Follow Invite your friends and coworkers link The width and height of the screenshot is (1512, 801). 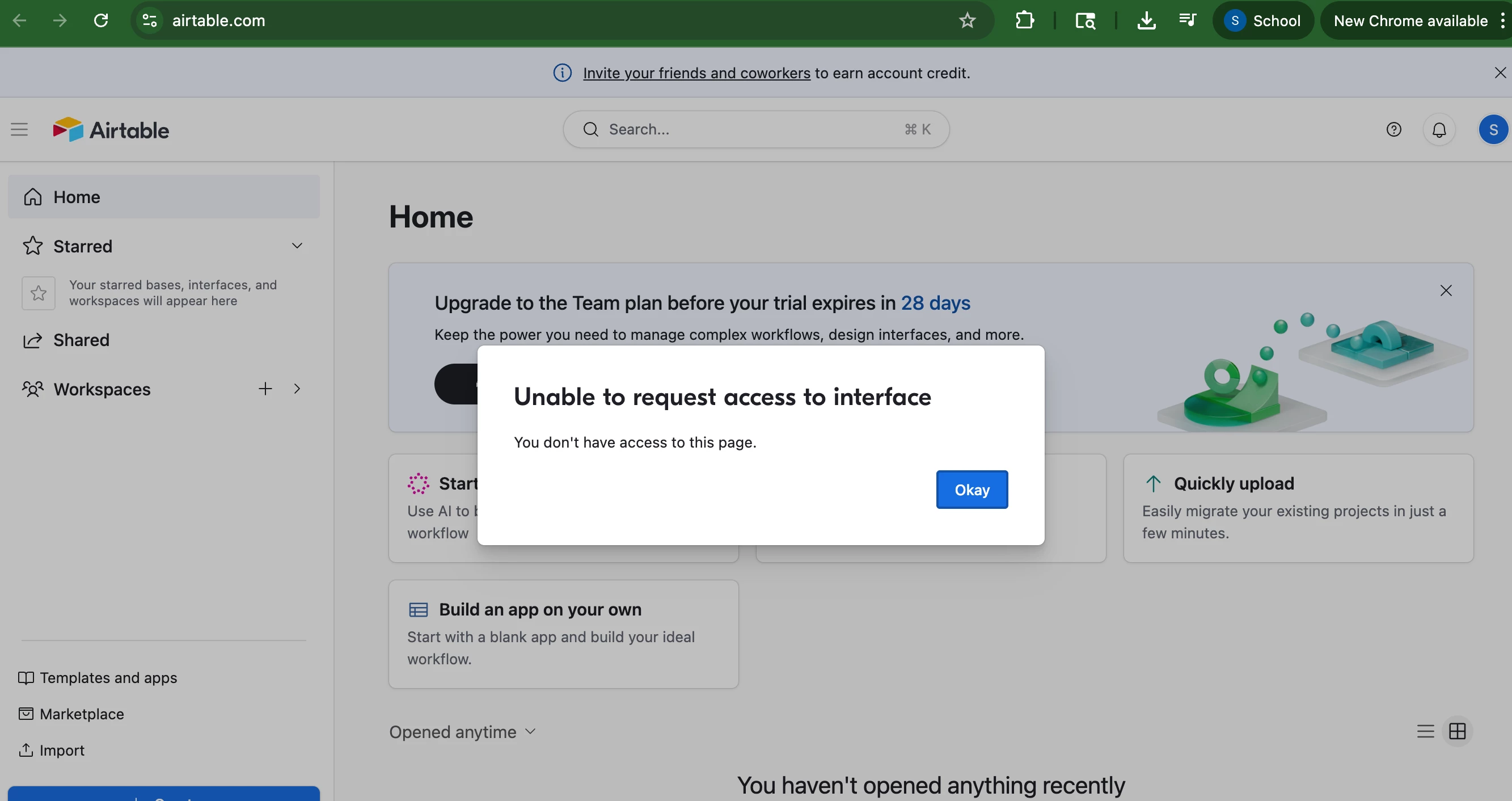point(696,73)
